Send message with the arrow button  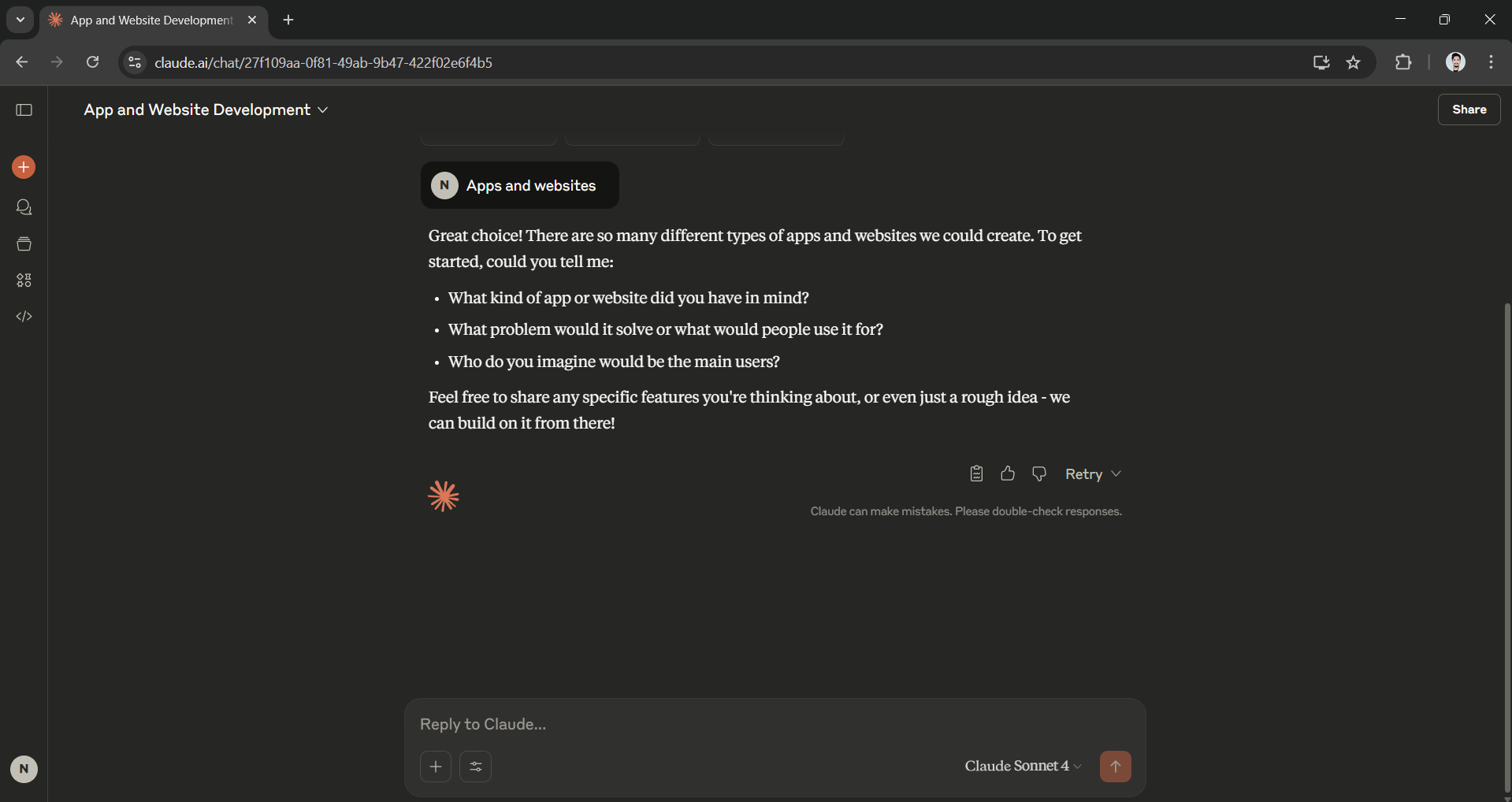[1115, 767]
